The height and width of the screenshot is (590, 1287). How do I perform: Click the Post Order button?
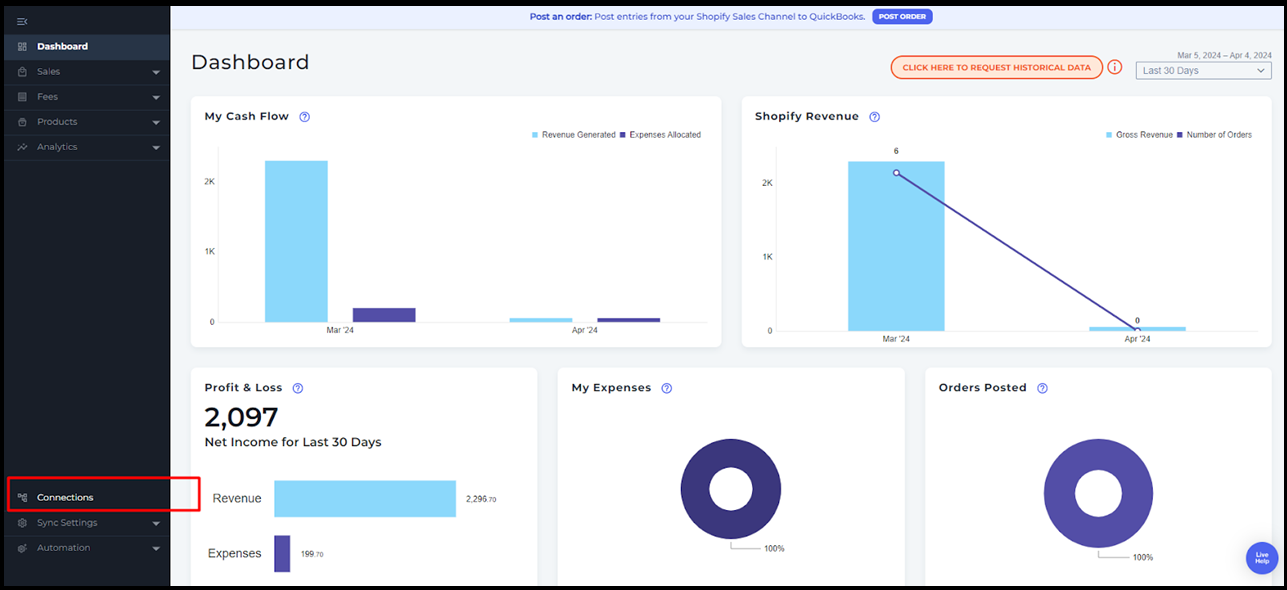902,17
